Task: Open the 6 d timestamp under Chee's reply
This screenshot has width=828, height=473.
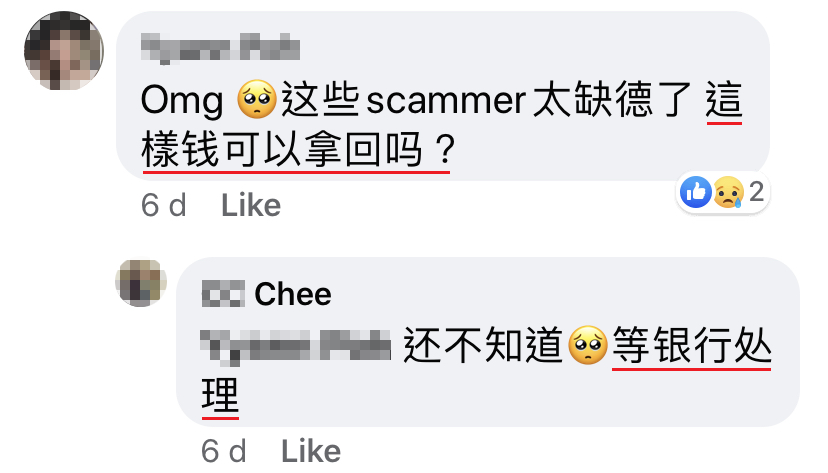Action: [223, 451]
